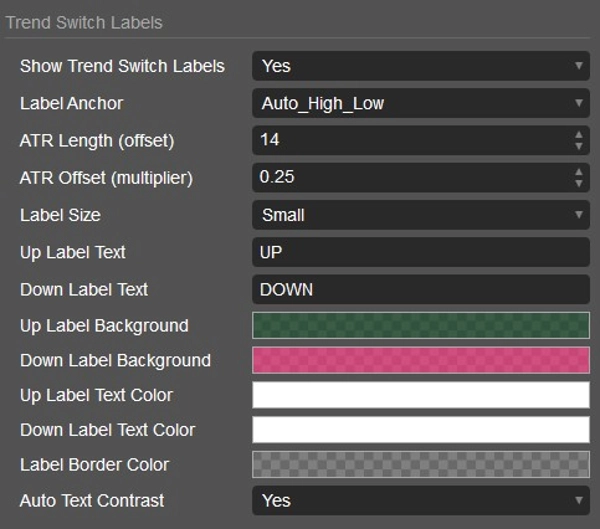
Task: Decrease ATR Offset multiplier with down arrow
Action: pos(579,183)
